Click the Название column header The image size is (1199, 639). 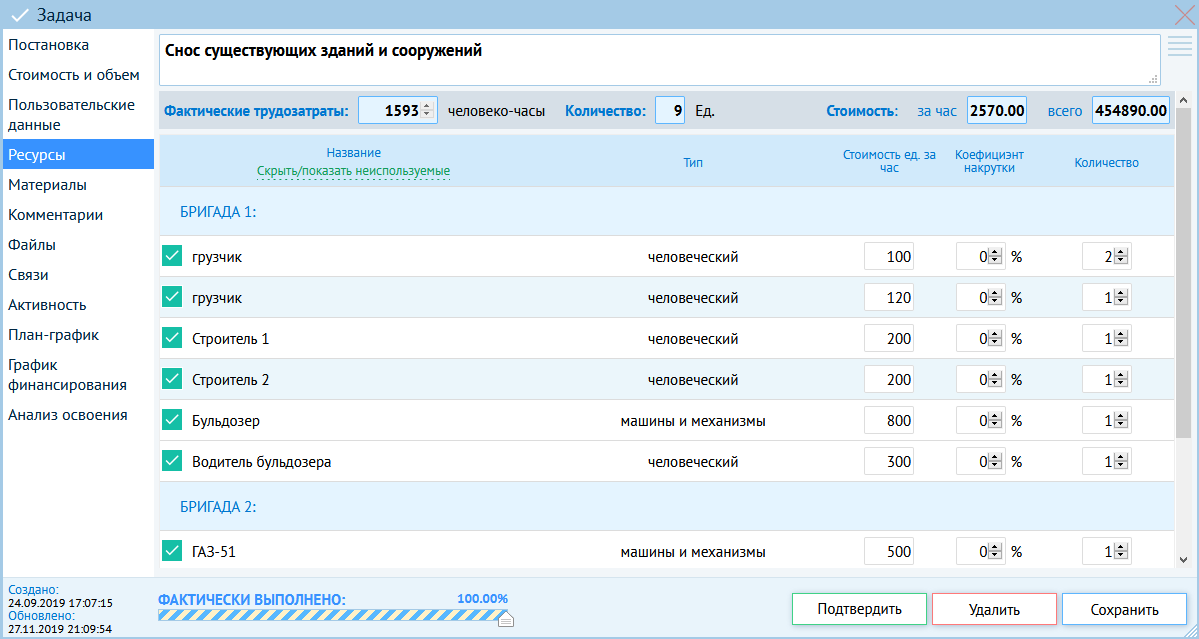[x=353, y=153]
